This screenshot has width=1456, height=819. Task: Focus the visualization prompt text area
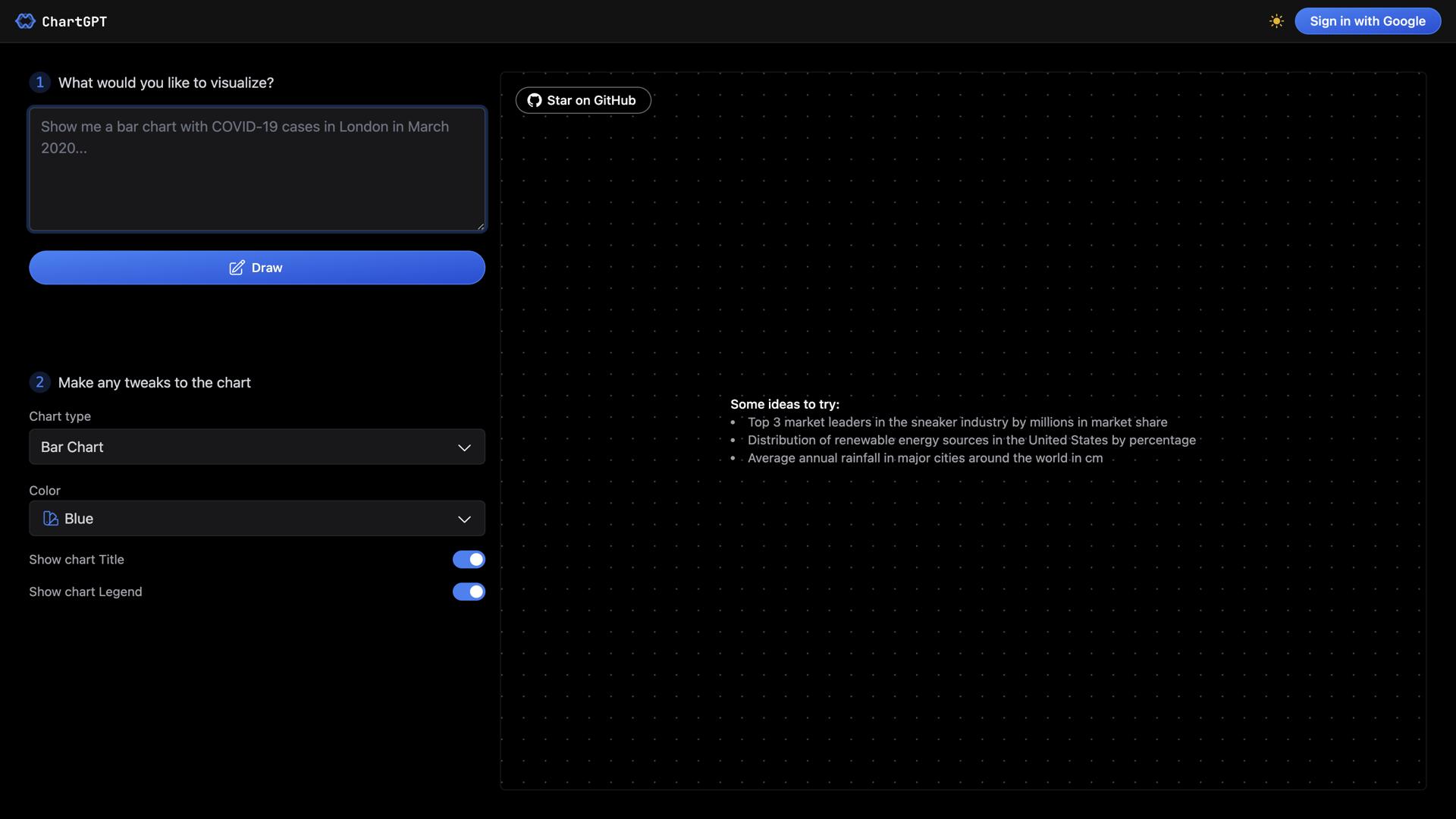tap(256, 168)
